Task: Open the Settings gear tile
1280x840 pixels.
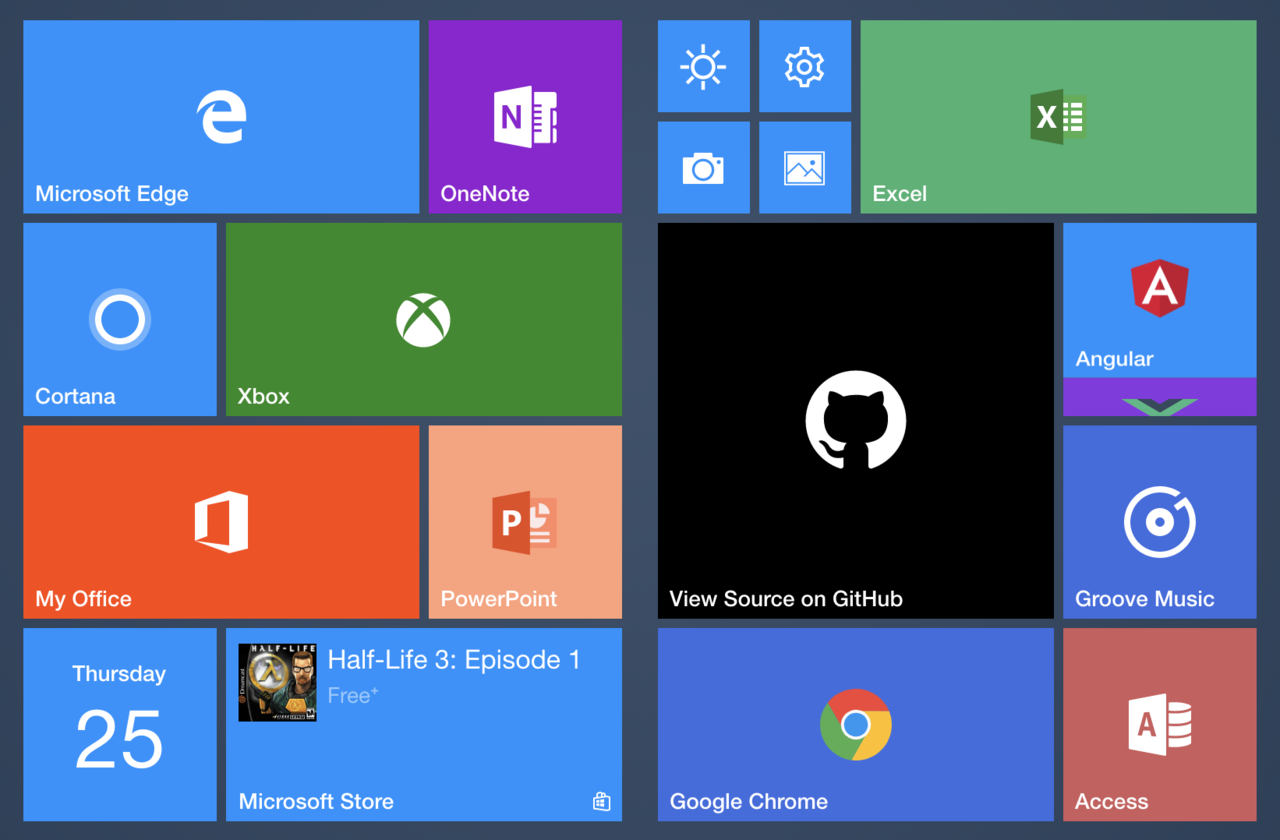Action: click(805, 66)
